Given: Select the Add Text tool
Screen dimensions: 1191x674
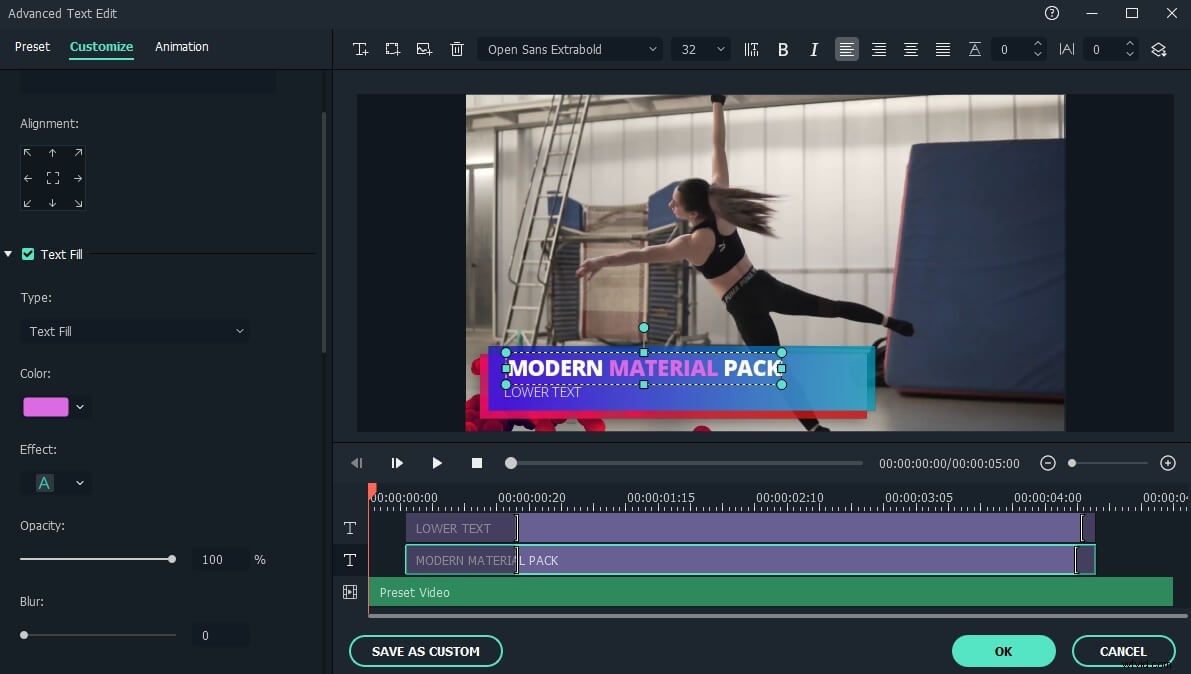Looking at the screenshot, I should 361,48.
